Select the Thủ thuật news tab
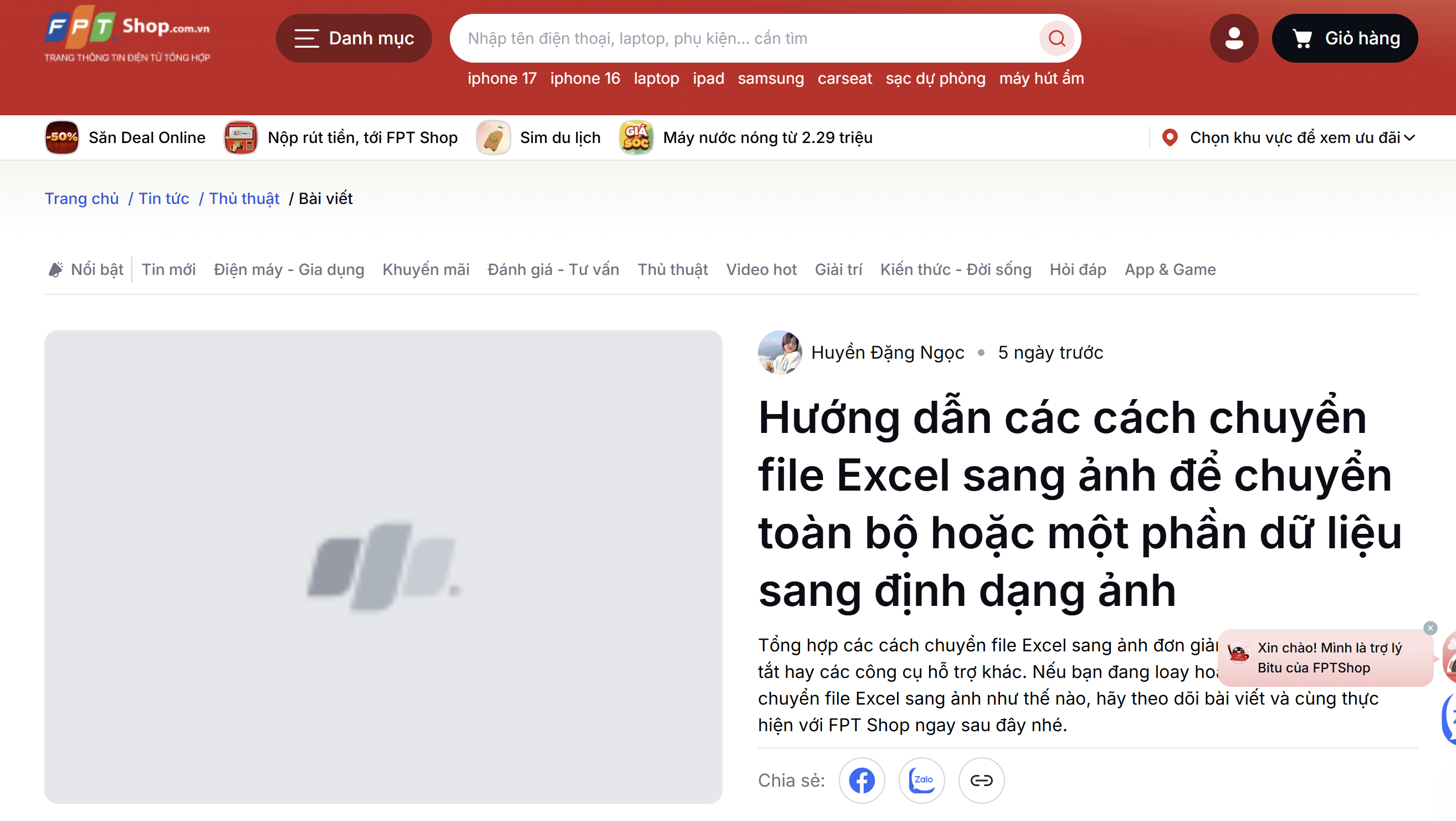The height and width of the screenshot is (821, 1456). [x=673, y=270]
